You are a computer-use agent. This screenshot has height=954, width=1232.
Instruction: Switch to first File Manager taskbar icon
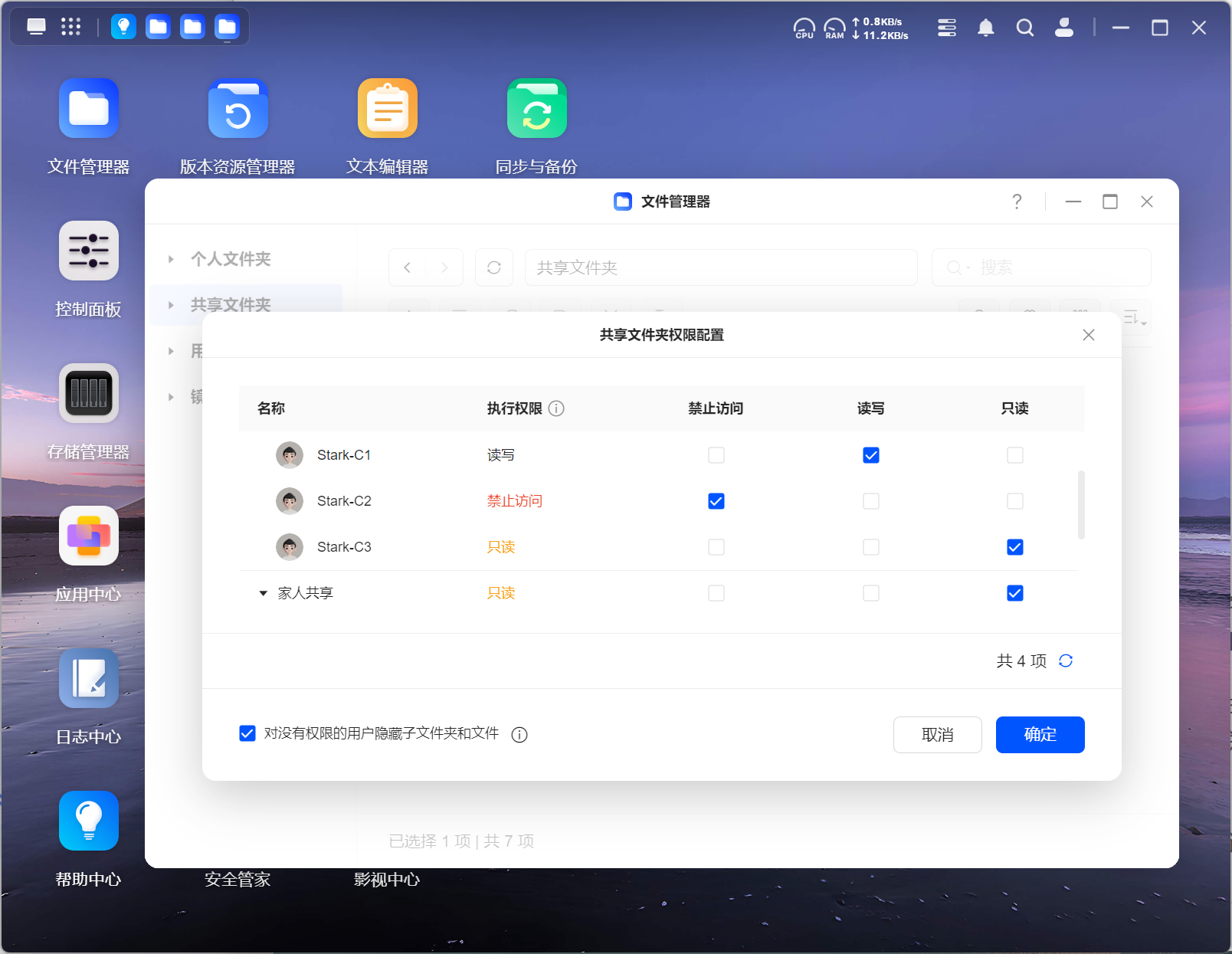(x=158, y=27)
